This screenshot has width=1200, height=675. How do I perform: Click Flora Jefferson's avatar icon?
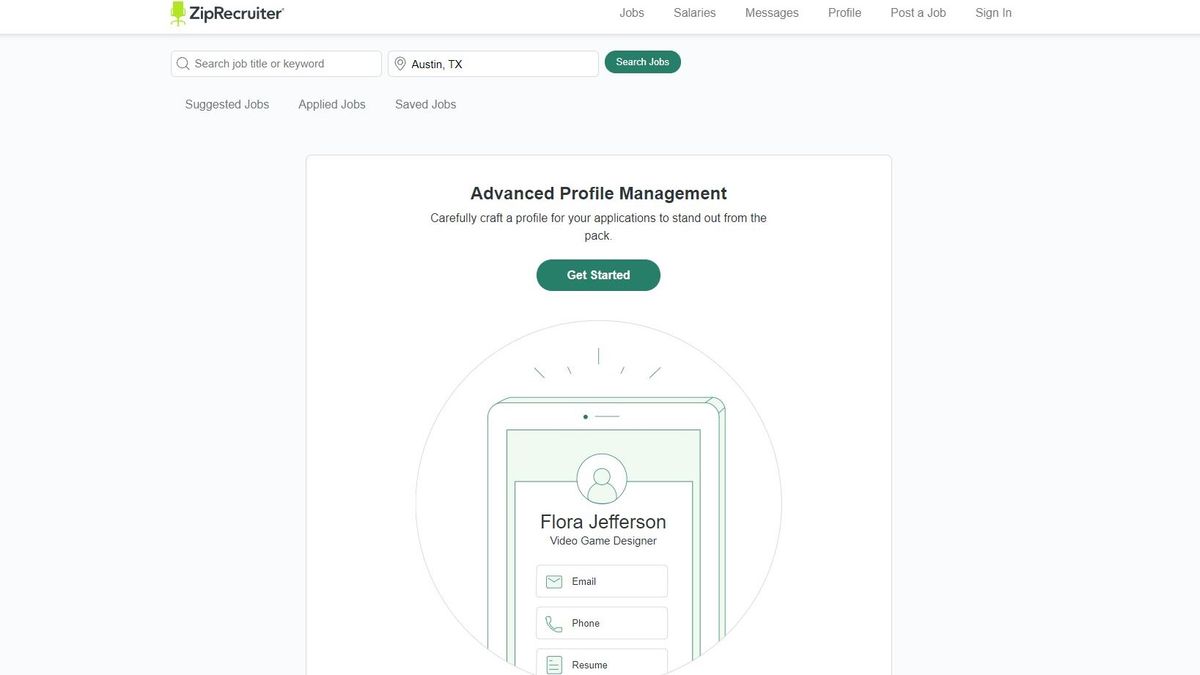click(601, 479)
